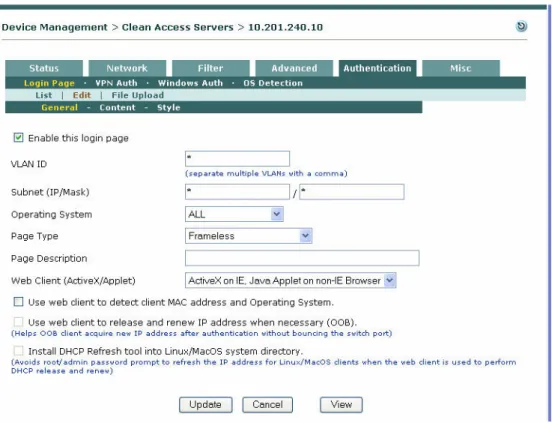Click the Cancel button

268,405
